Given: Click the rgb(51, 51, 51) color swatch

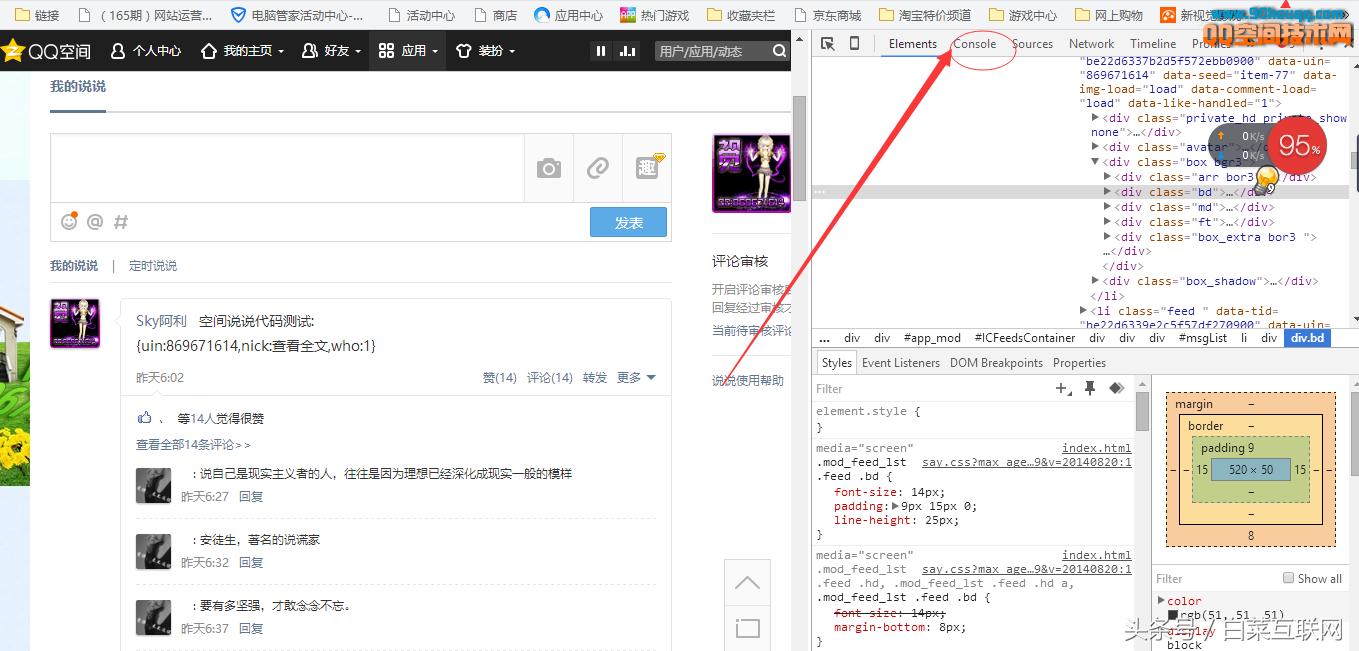Looking at the screenshot, I should [1173, 615].
